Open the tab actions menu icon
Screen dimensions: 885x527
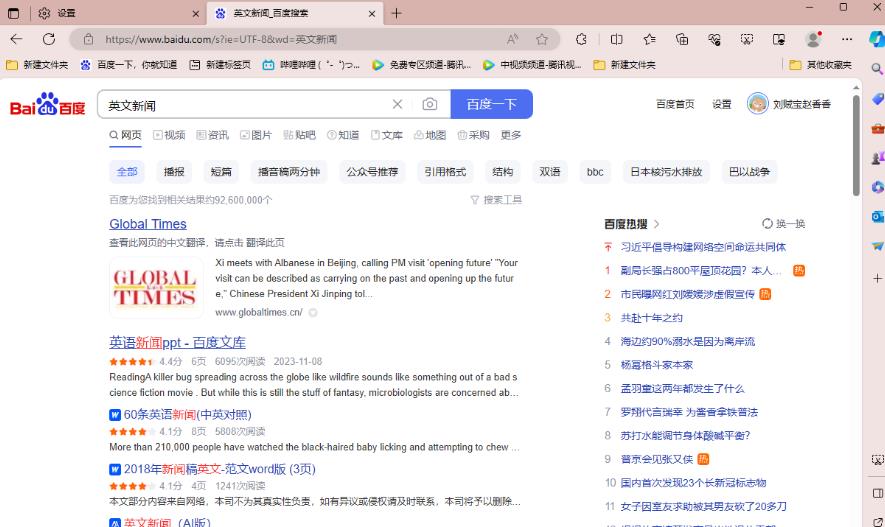pos(14,13)
